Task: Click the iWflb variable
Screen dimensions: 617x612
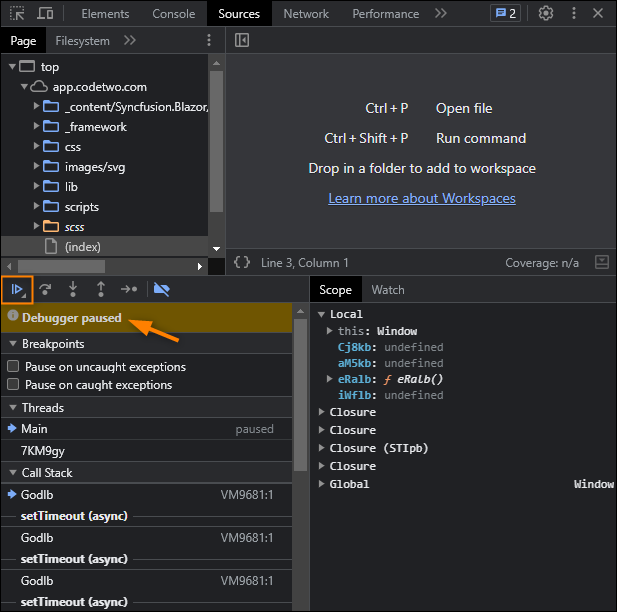Action: (354, 395)
